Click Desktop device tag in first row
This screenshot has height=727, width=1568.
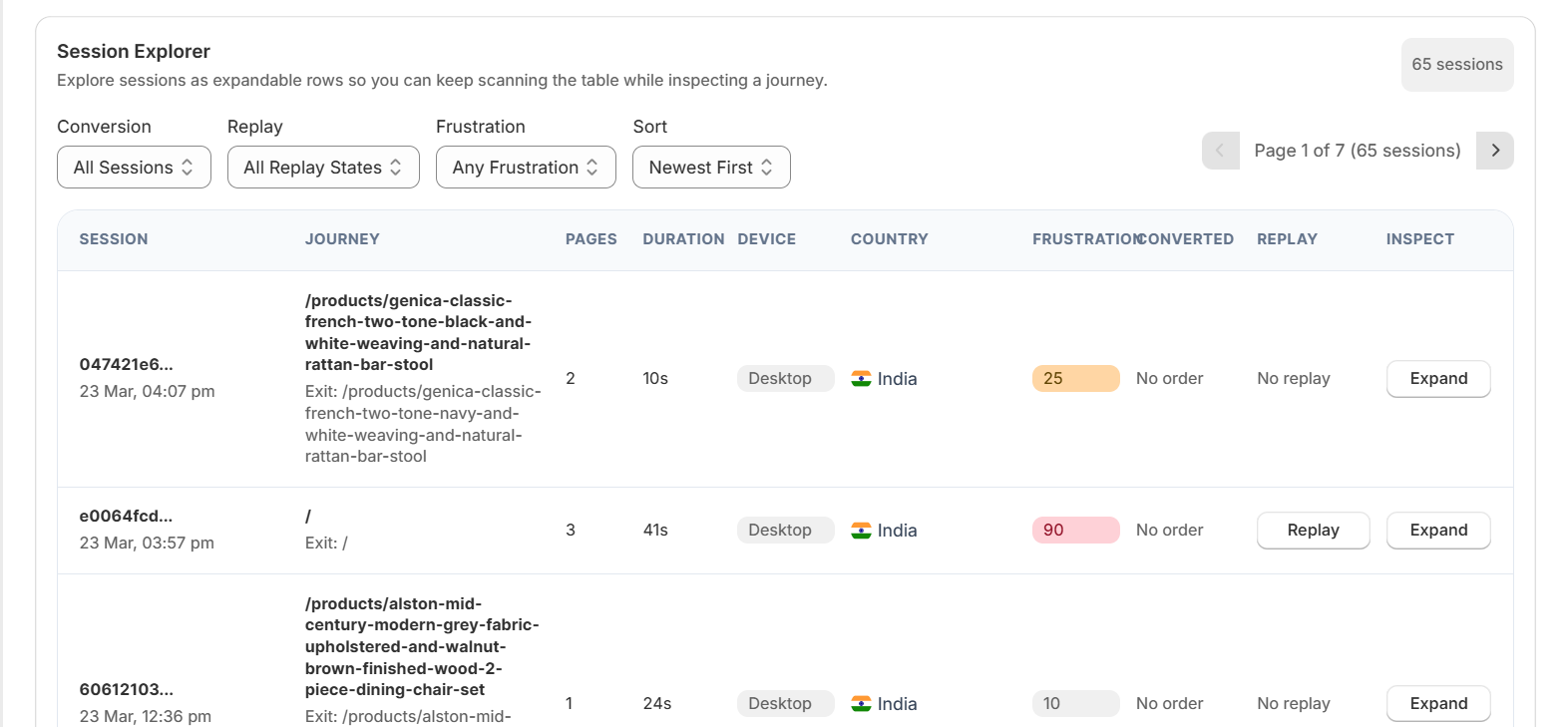pos(785,379)
